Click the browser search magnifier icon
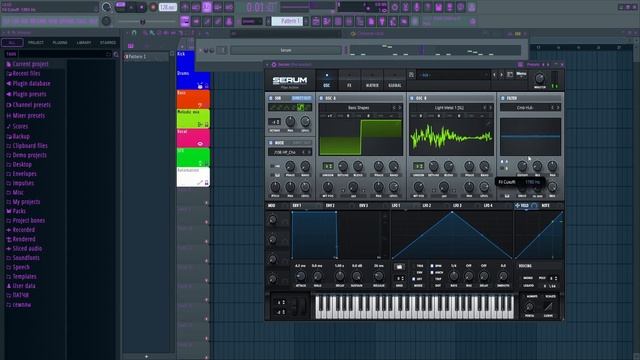 pyautogui.click(x=116, y=54)
